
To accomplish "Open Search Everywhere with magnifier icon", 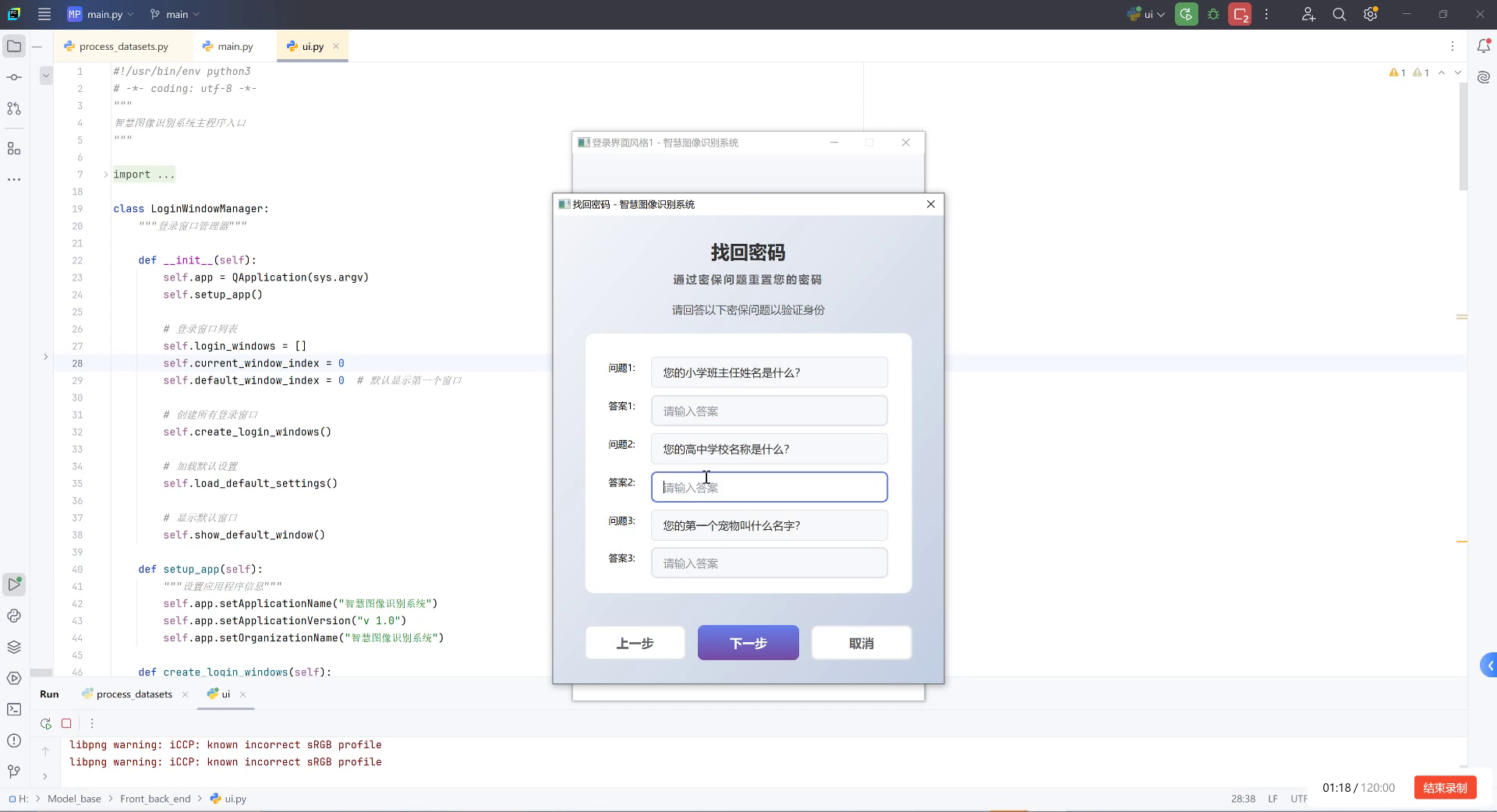I will 1339,14.
